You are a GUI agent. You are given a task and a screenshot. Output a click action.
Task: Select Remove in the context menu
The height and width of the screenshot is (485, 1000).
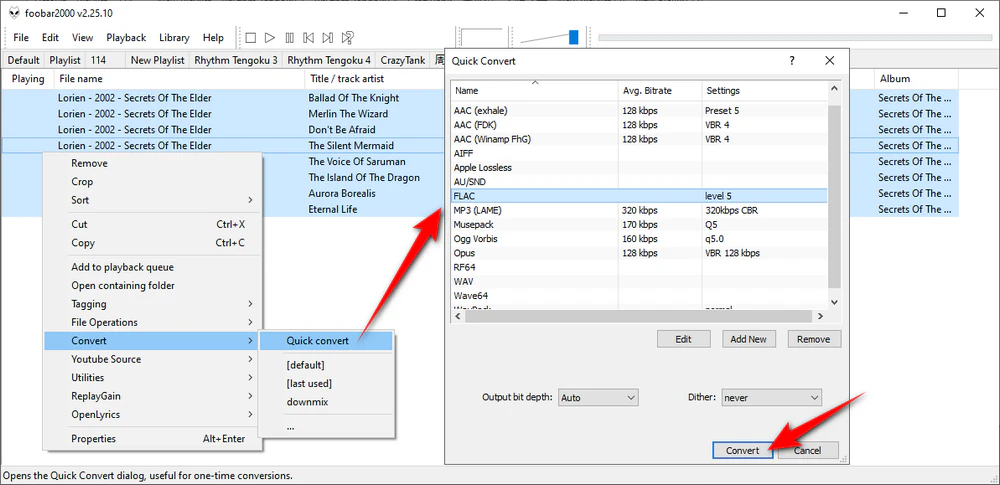tap(153, 163)
